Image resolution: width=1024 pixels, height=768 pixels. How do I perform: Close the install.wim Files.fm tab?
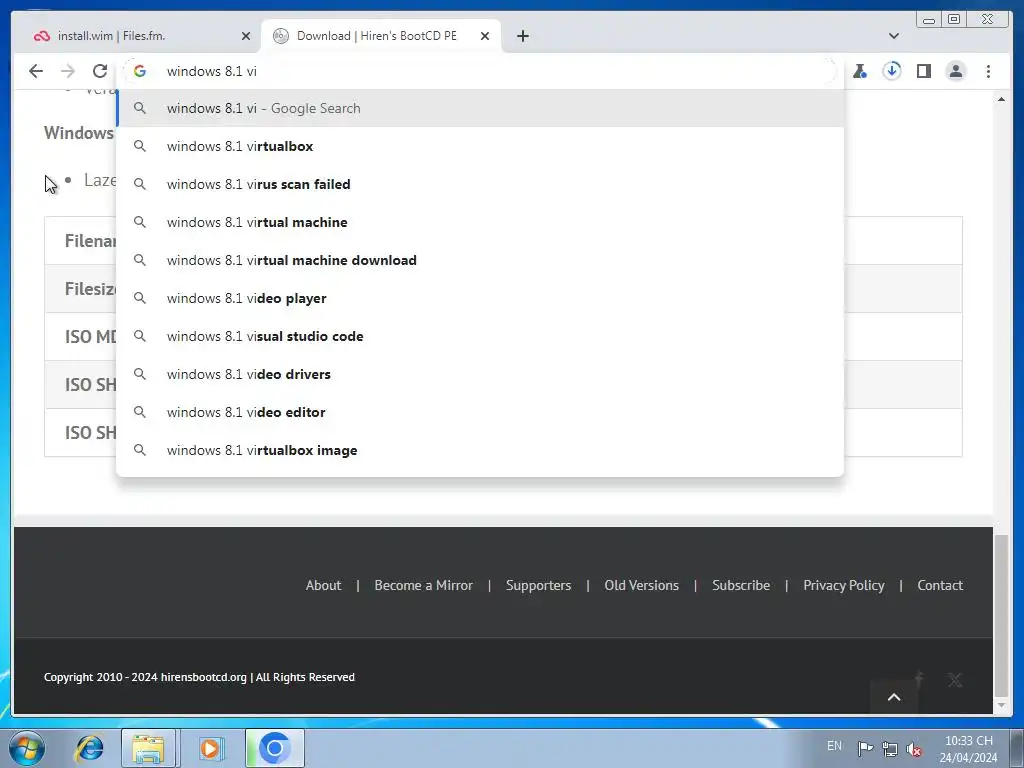tap(246, 36)
